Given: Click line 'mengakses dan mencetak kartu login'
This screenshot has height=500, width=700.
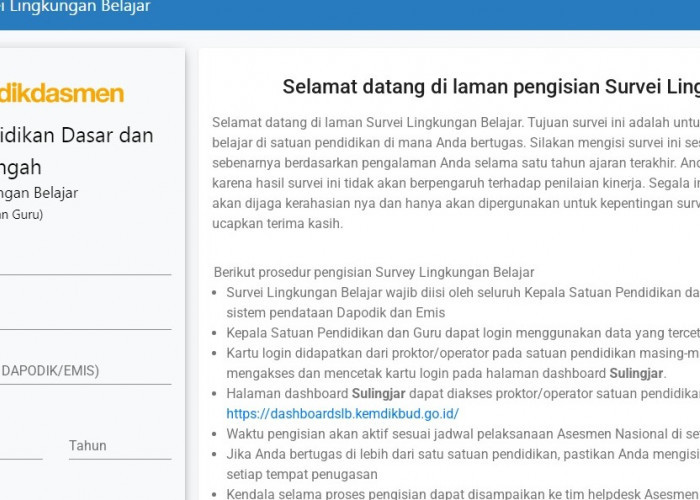Looking at the screenshot, I should pos(446,373).
